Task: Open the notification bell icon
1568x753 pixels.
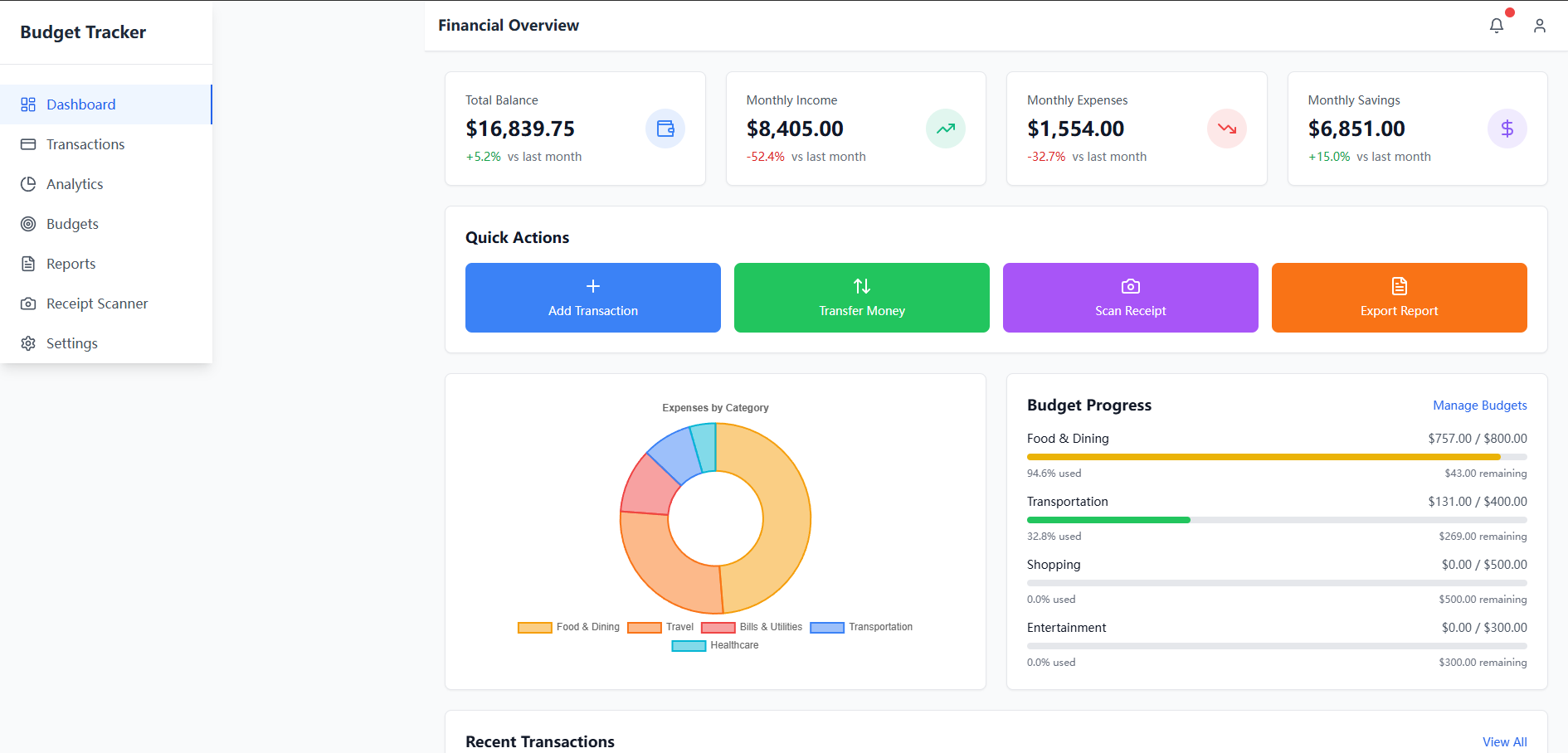Action: coord(1496,26)
